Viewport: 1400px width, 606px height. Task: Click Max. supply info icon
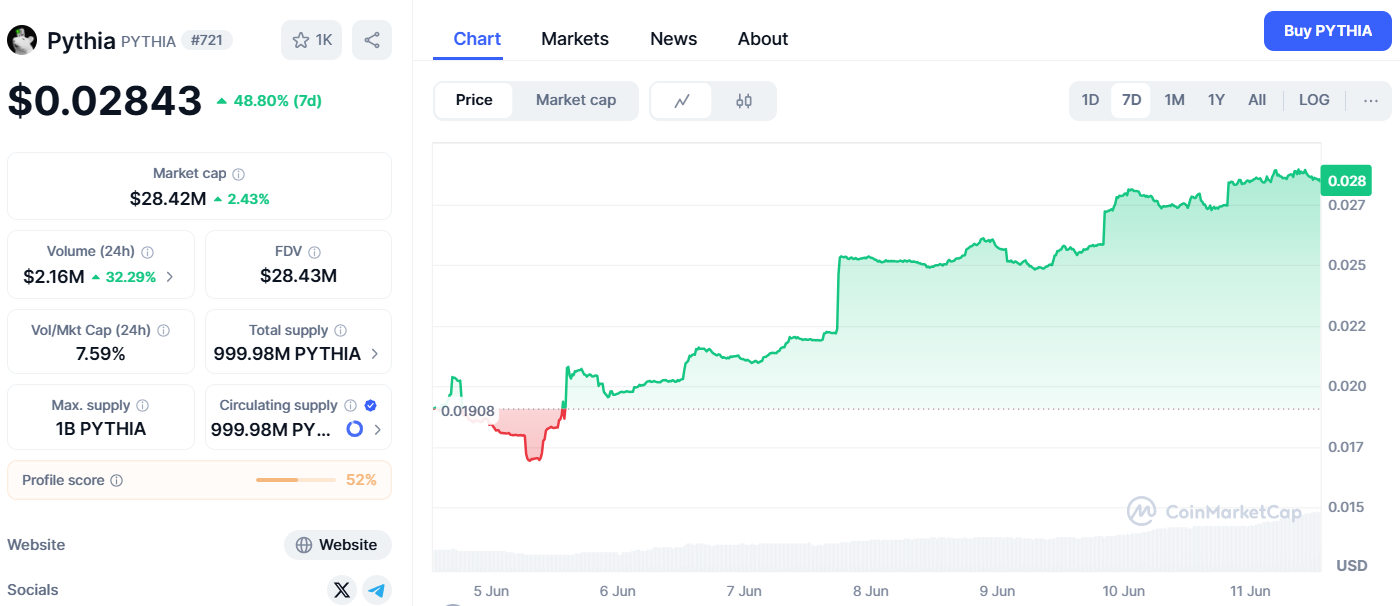142,406
